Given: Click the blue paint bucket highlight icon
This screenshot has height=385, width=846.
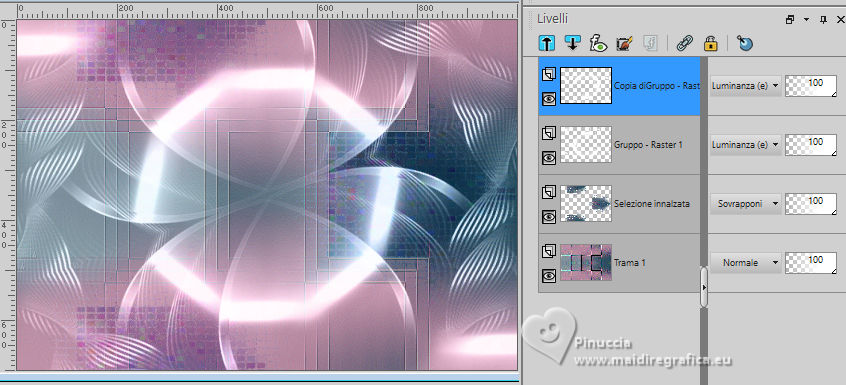Looking at the screenshot, I should tap(745, 43).
